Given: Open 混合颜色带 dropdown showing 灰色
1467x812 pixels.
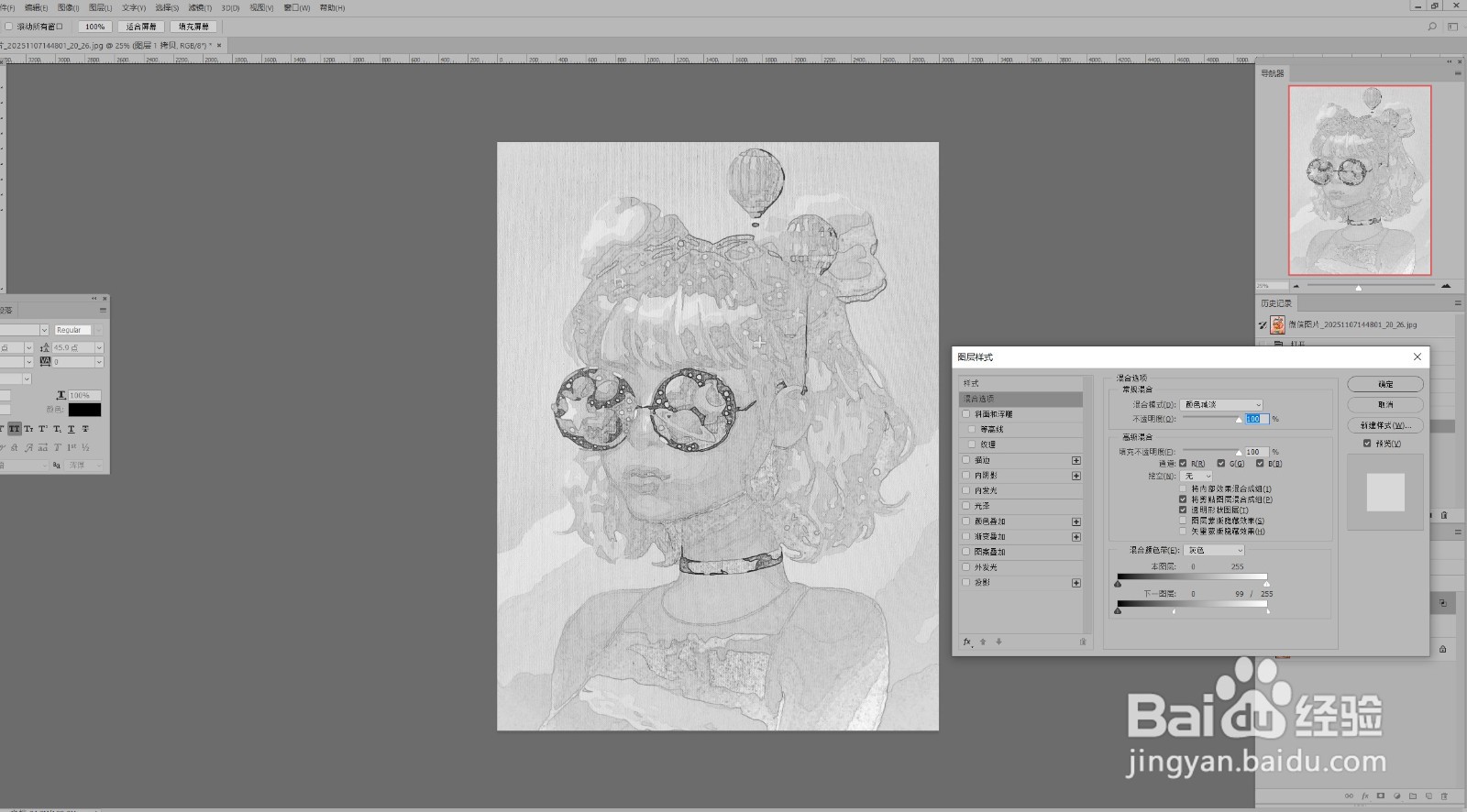Looking at the screenshot, I should coord(1215,550).
